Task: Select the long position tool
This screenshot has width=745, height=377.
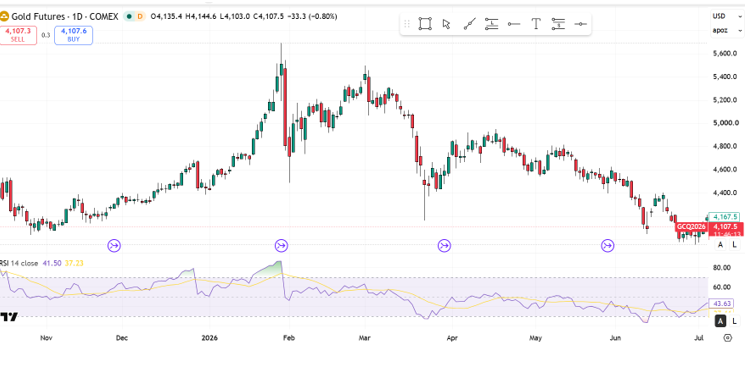Action: click(x=491, y=24)
